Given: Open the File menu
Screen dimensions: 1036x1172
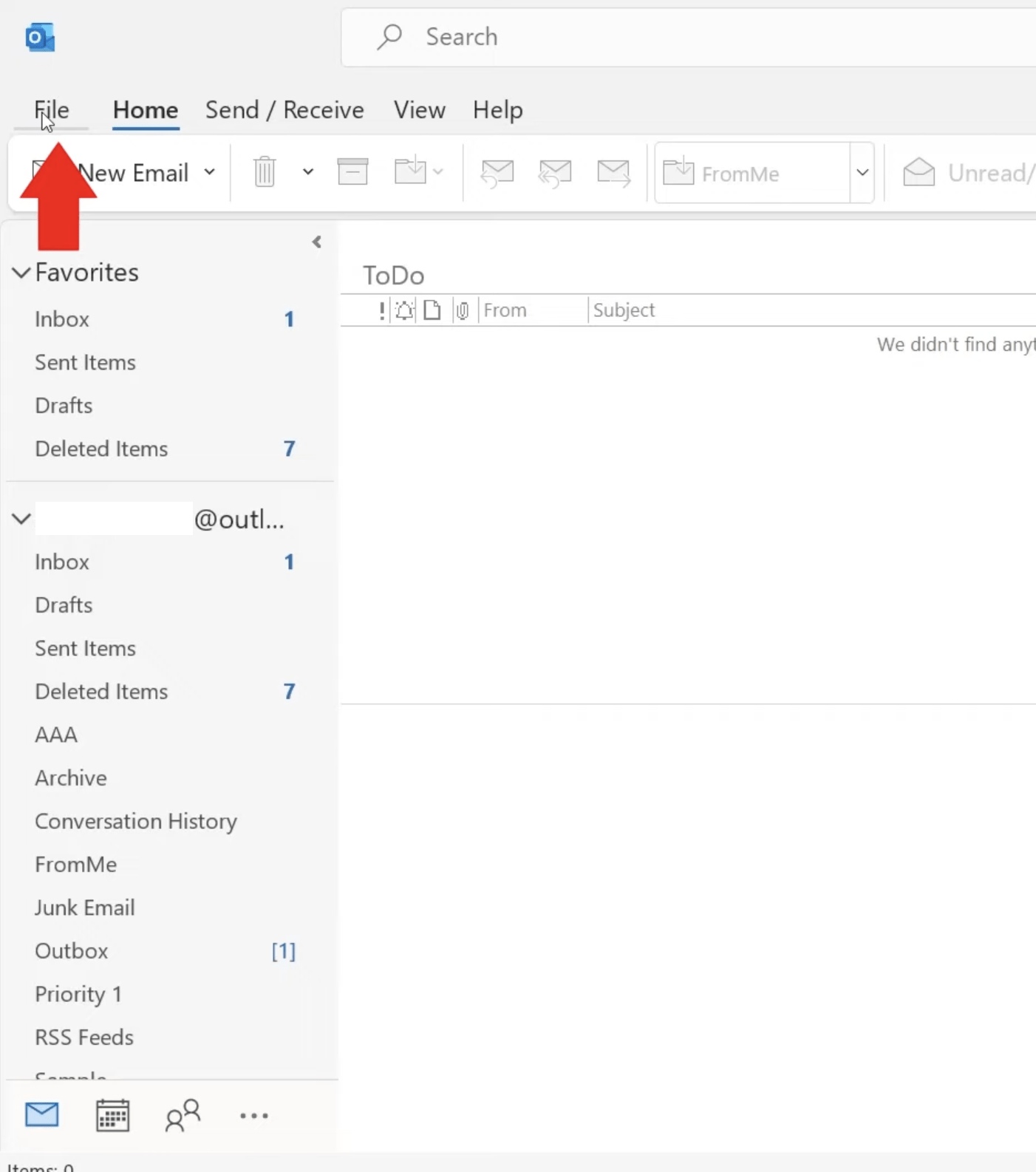Looking at the screenshot, I should click(52, 110).
